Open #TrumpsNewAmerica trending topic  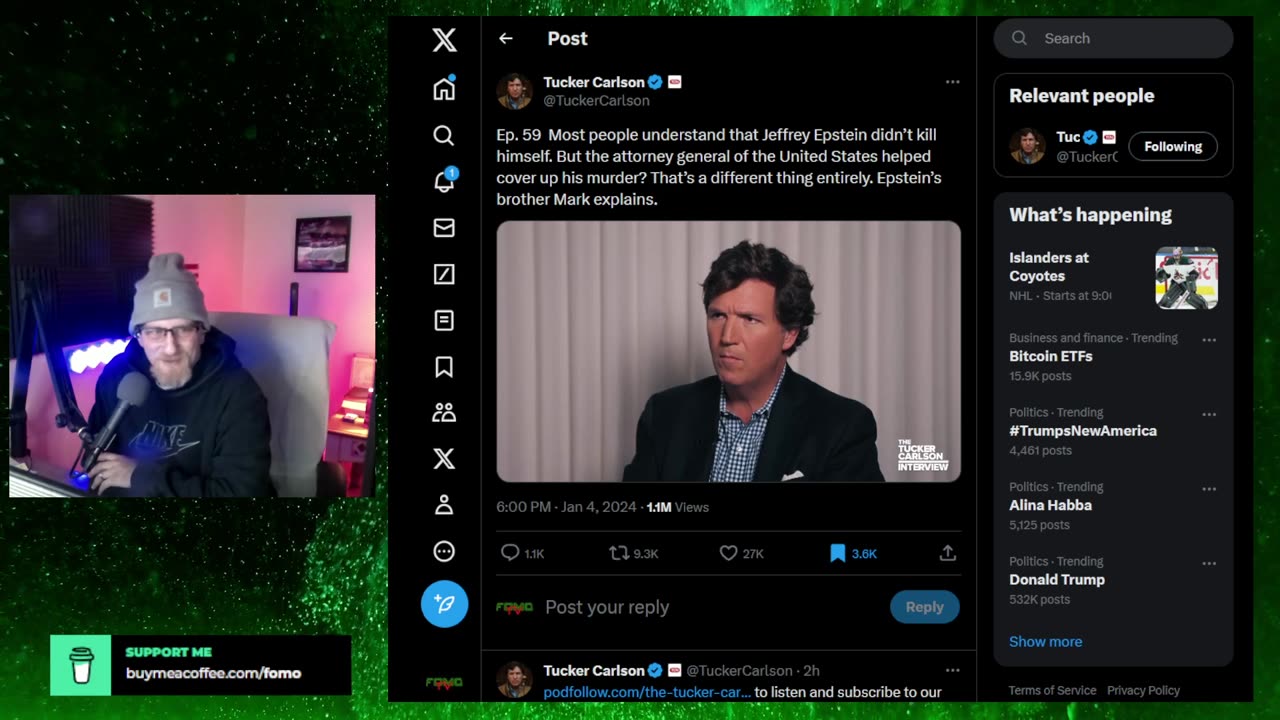pyautogui.click(x=1082, y=431)
